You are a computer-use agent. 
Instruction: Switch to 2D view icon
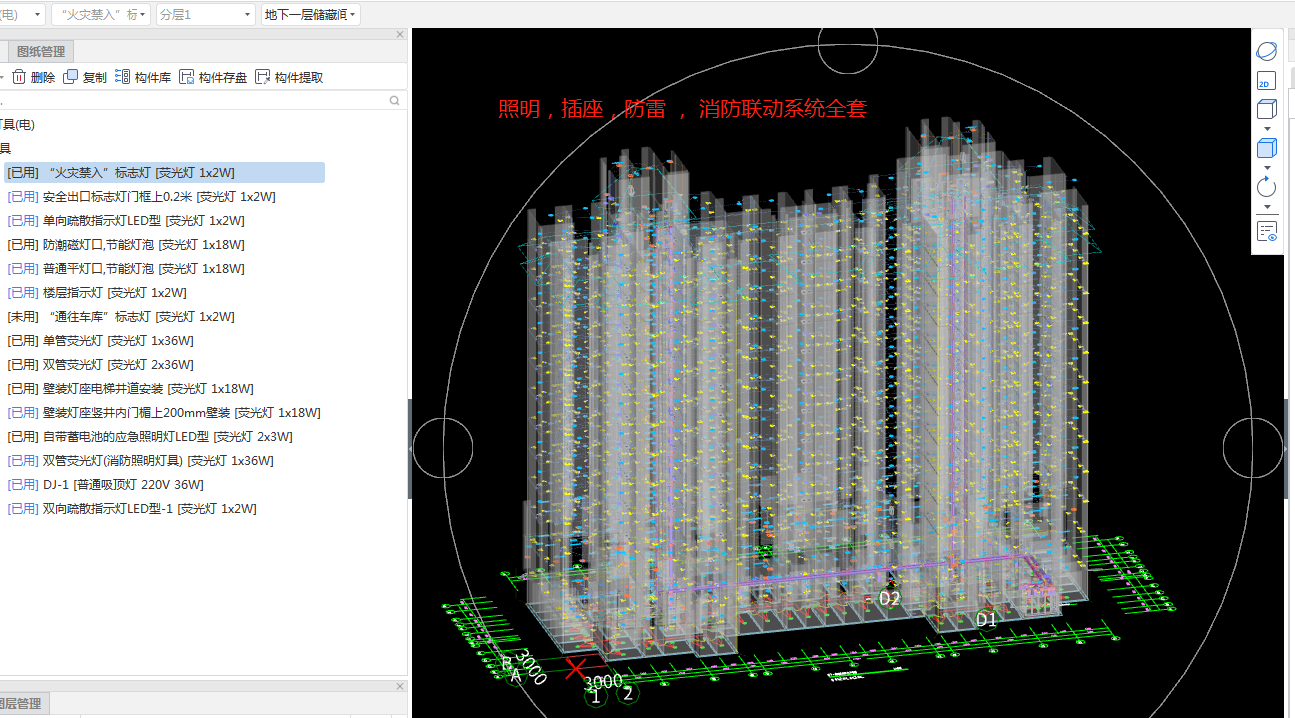pyautogui.click(x=1266, y=82)
